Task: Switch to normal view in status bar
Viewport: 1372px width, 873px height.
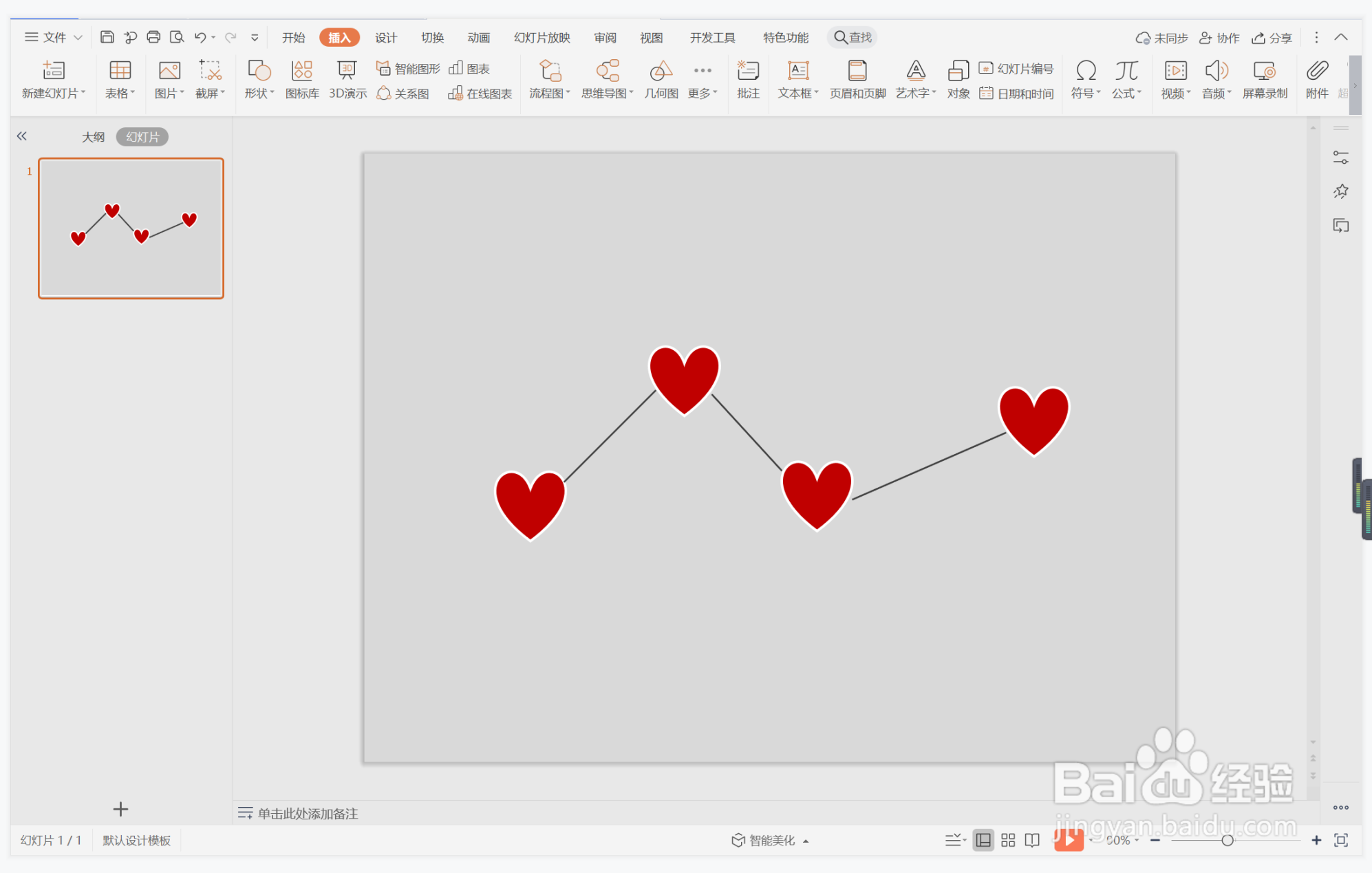Action: tap(983, 840)
